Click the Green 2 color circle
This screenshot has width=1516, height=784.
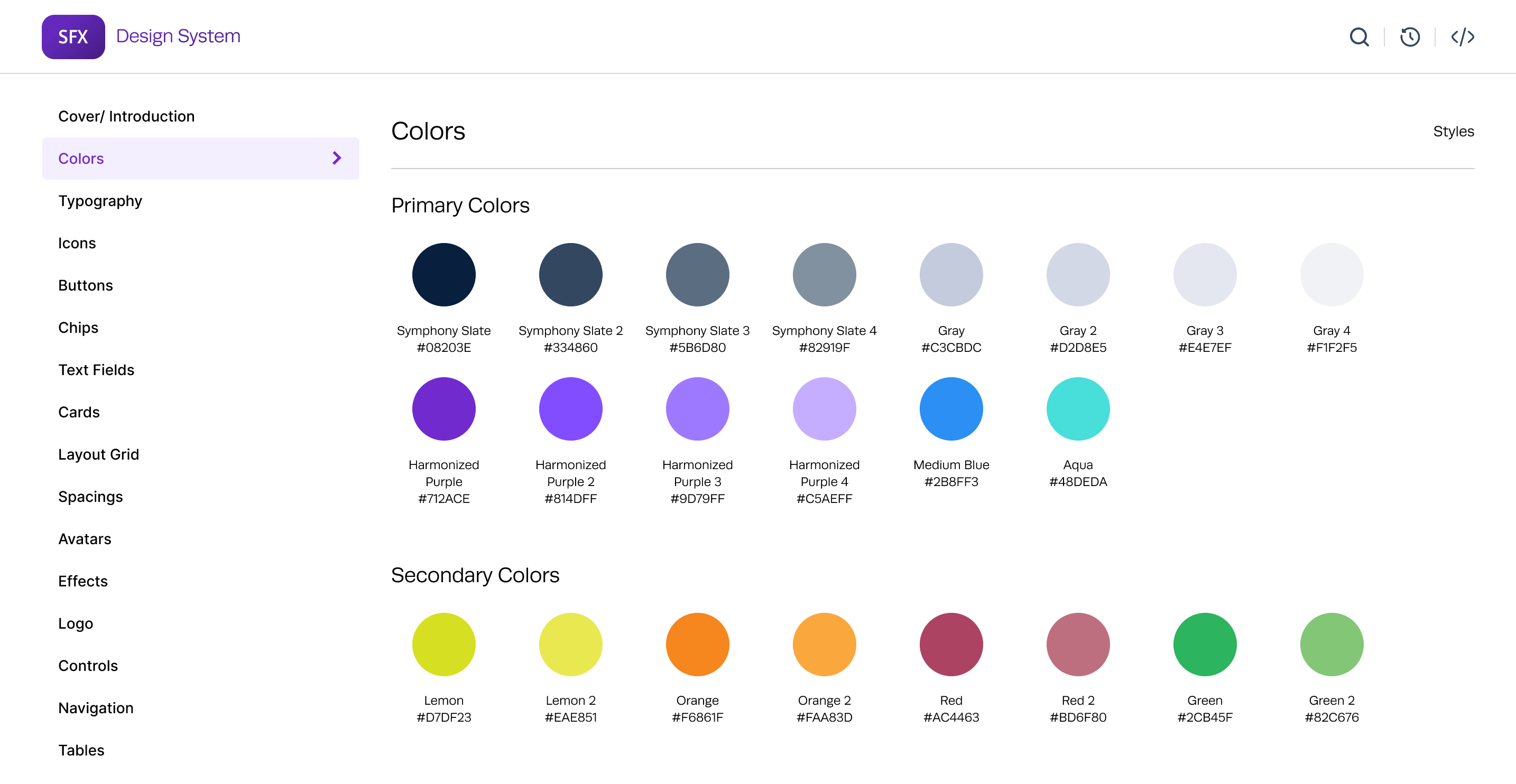point(1331,645)
